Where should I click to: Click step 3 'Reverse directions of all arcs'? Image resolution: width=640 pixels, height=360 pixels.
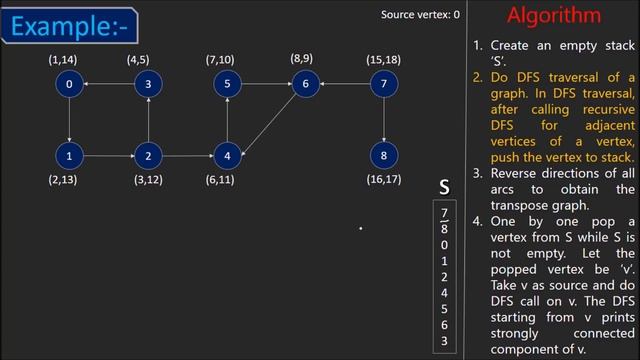(554, 189)
